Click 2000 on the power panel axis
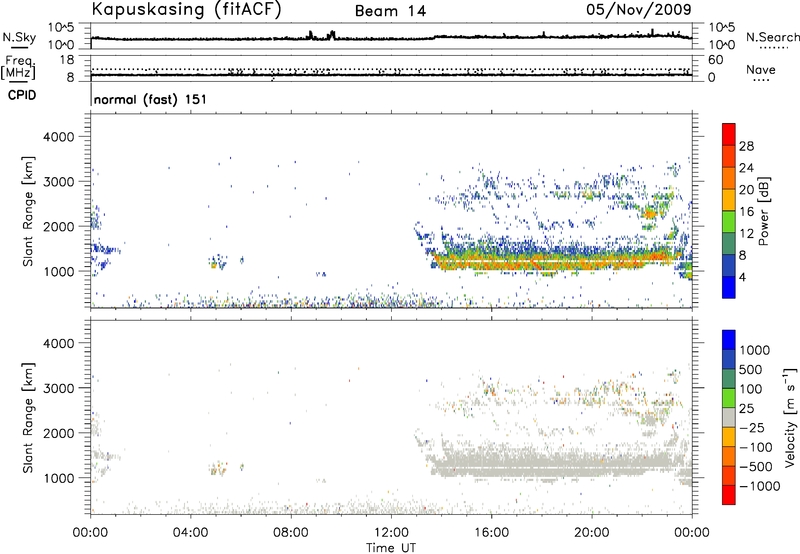Screen dimensions: 800x554 pyautogui.click(x=58, y=226)
